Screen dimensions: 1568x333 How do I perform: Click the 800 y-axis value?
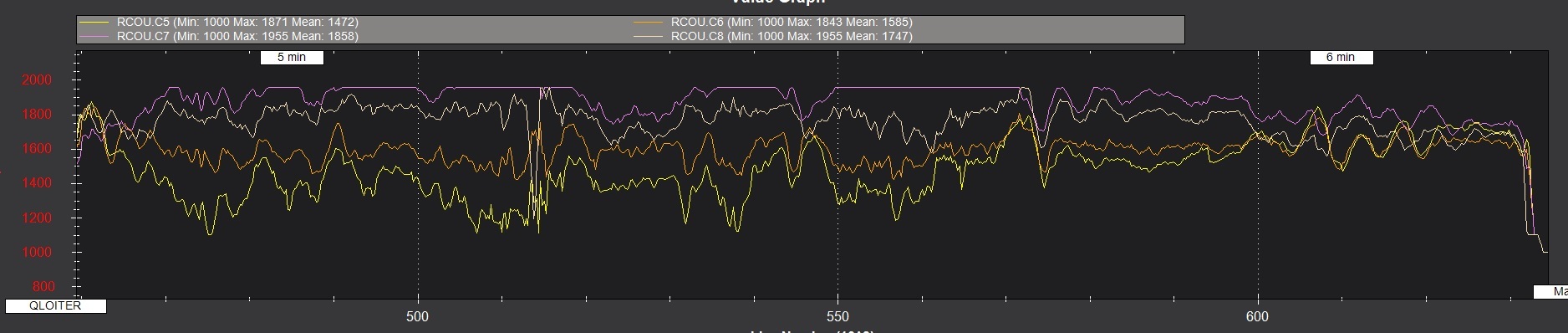[x=43, y=287]
